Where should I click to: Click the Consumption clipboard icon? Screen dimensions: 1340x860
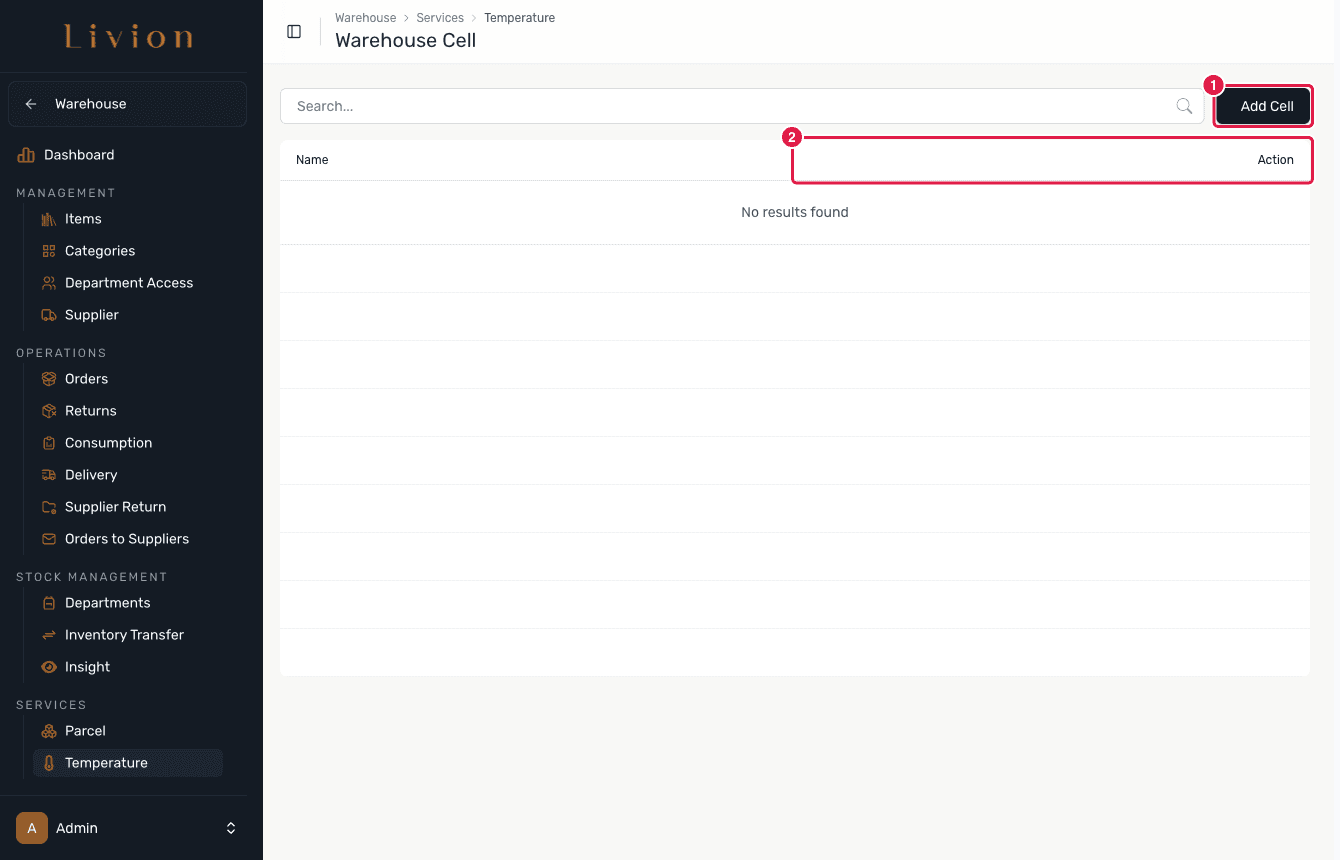click(x=49, y=443)
